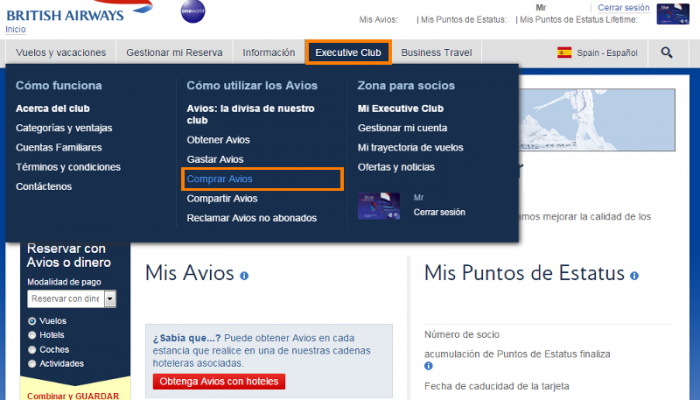Click Cerrar sesión in page header
The height and width of the screenshot is (400, 700).
(623, 8)
